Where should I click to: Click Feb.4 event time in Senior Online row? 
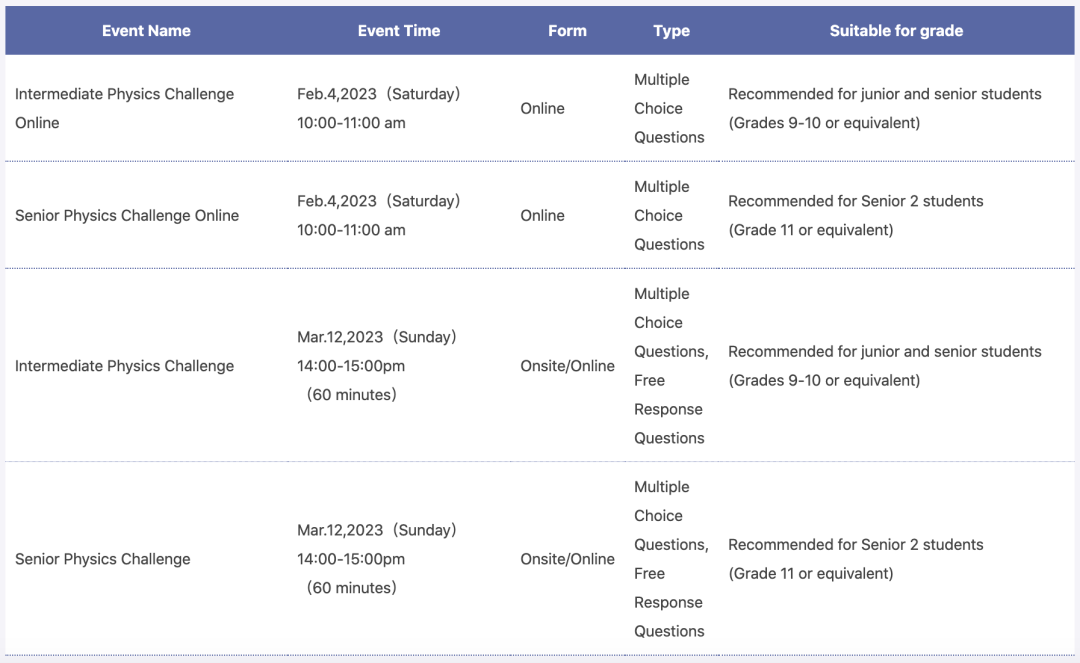378,215
